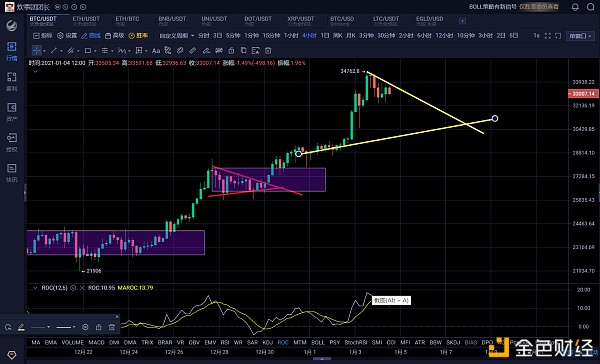Switch to the ETH/USDT tab

[86, 21]
